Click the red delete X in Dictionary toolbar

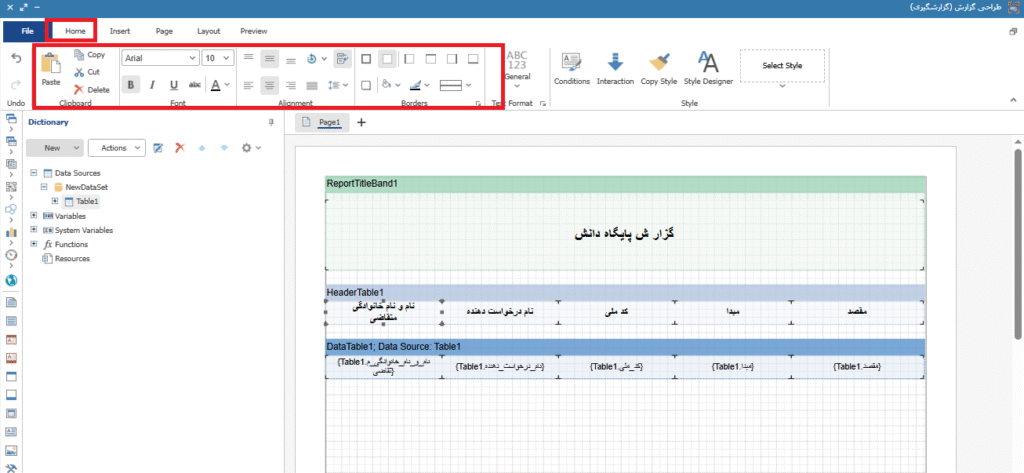[x=180, y=148]
